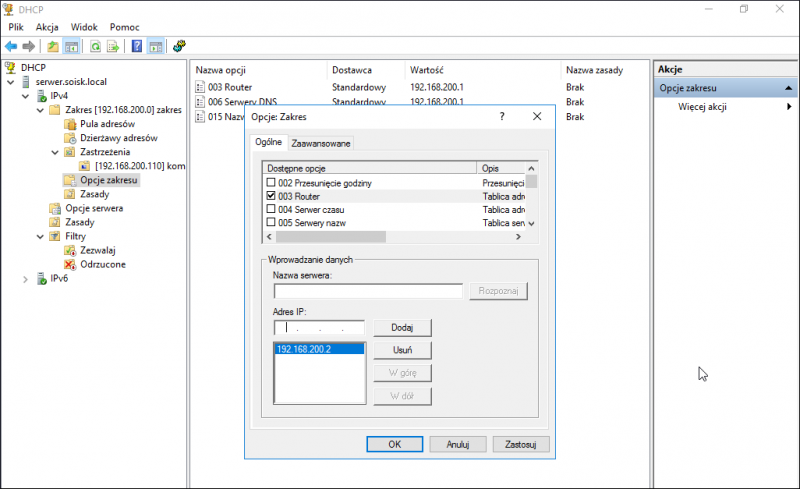Enable the 002 Przesunięcie godziny checkbox
Screen dimensions: 800x489
[x=271, y=183]
